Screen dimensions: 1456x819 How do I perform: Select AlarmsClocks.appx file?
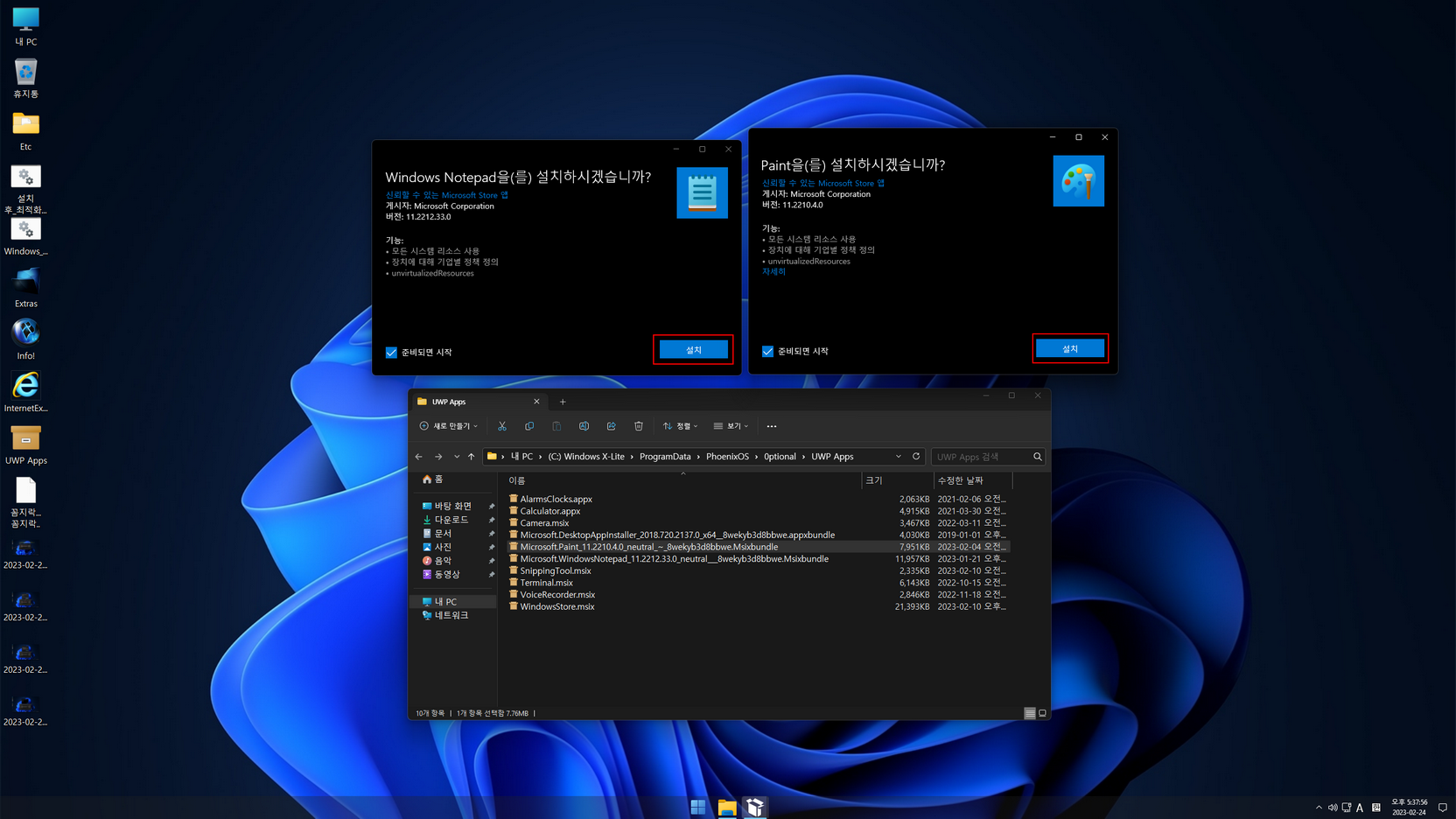[x=556, y=499]
